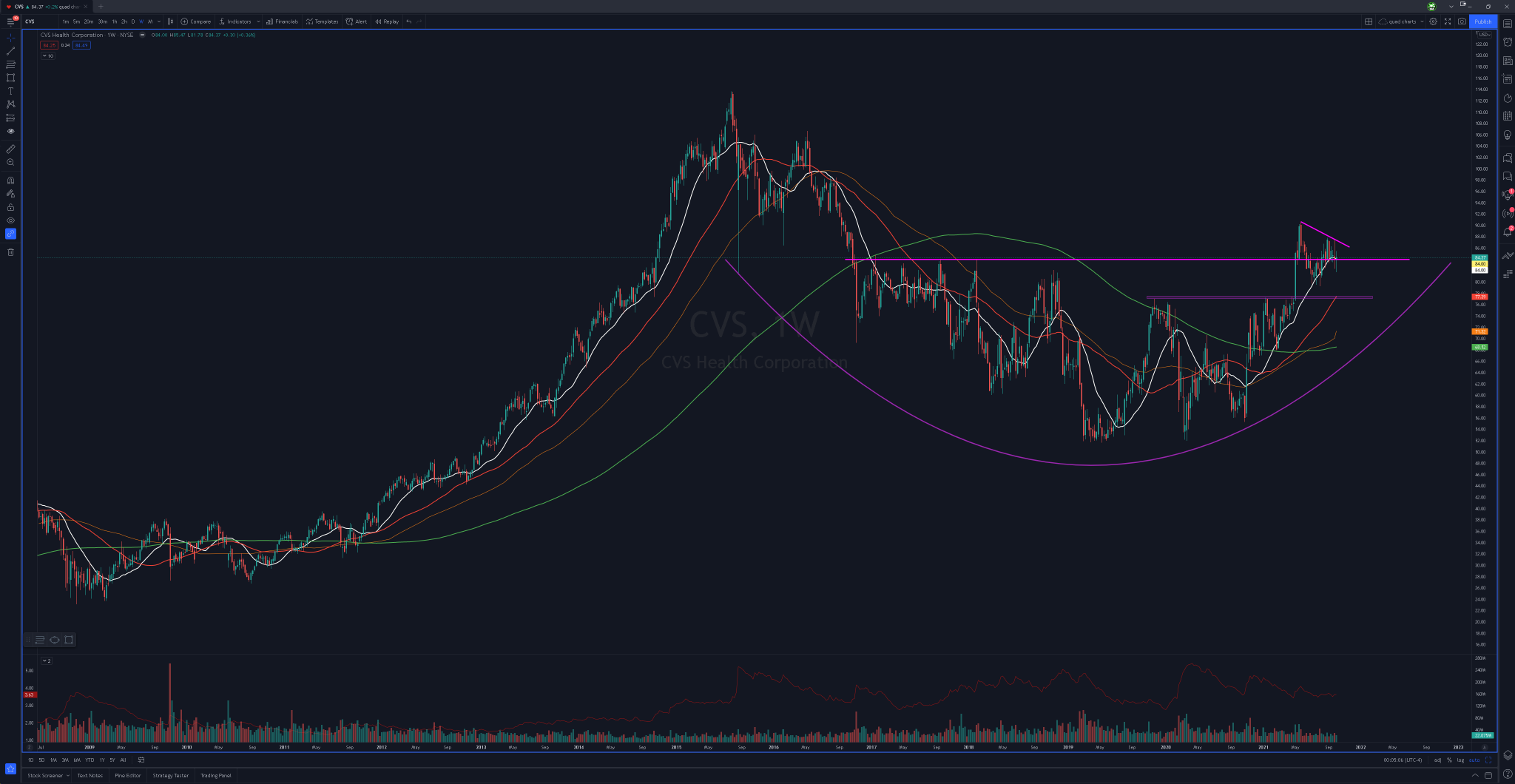
Task: Open the Trading Panel tab
Action: pyautogui.click(x=216, y=775)
